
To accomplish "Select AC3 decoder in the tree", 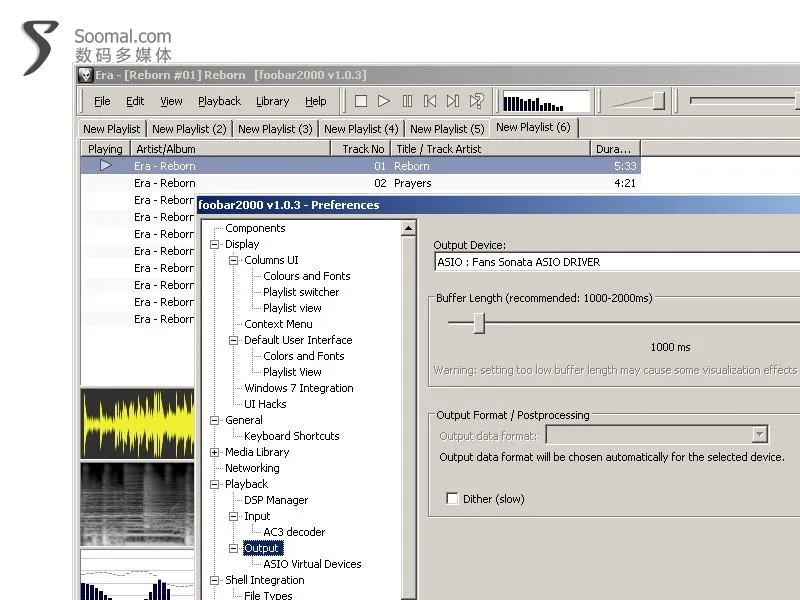I will (x=294, y=532).
